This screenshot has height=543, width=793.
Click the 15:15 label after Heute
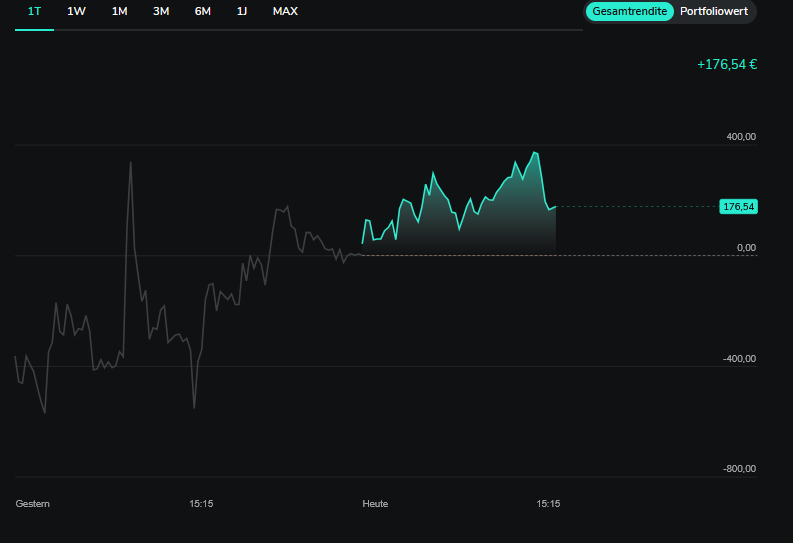tap(548, 504)
